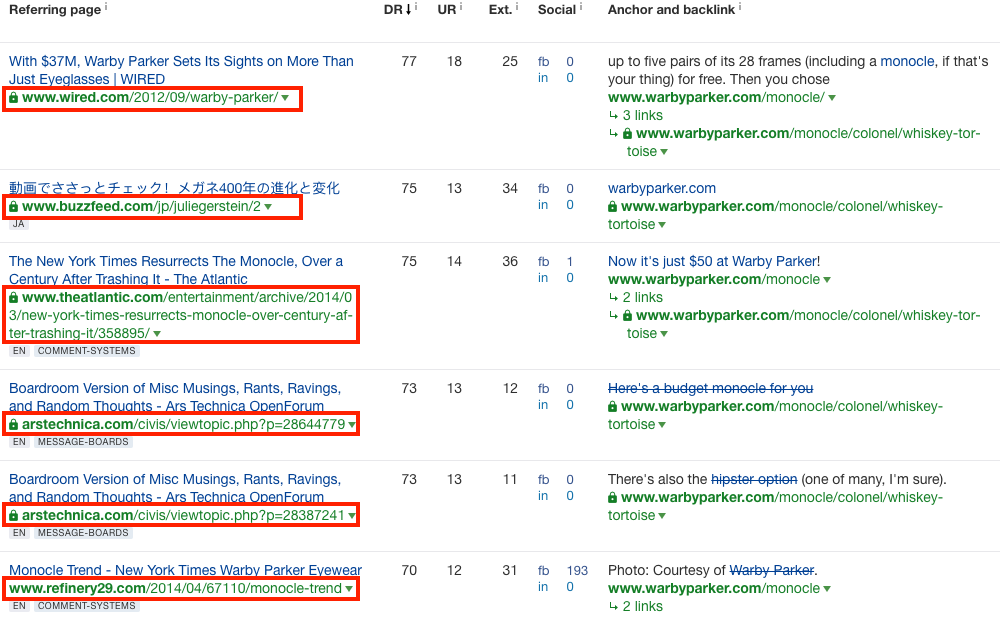Click the fb count 1 in Atlantic row
1000x618 pixels.
pyautogui.click(x=570, y=261)
